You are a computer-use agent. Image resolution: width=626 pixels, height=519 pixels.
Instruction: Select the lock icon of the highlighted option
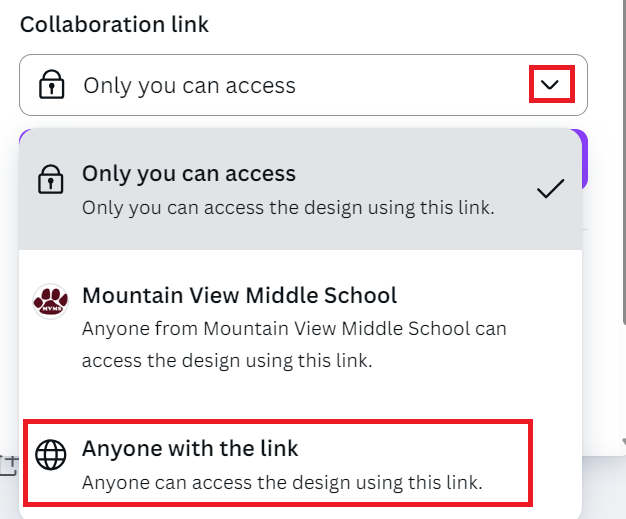(50, 179)
